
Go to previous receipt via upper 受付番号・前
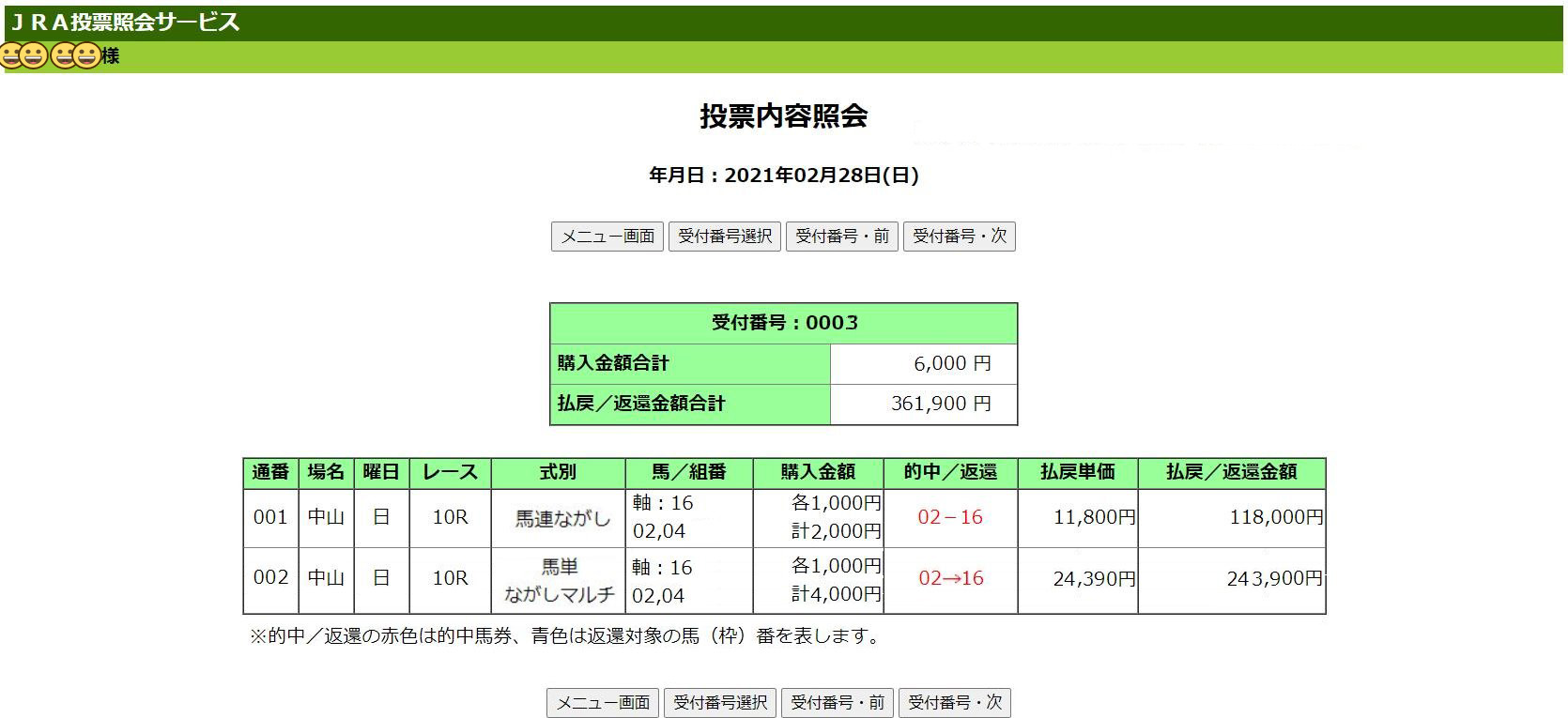(x=842, y=237)
